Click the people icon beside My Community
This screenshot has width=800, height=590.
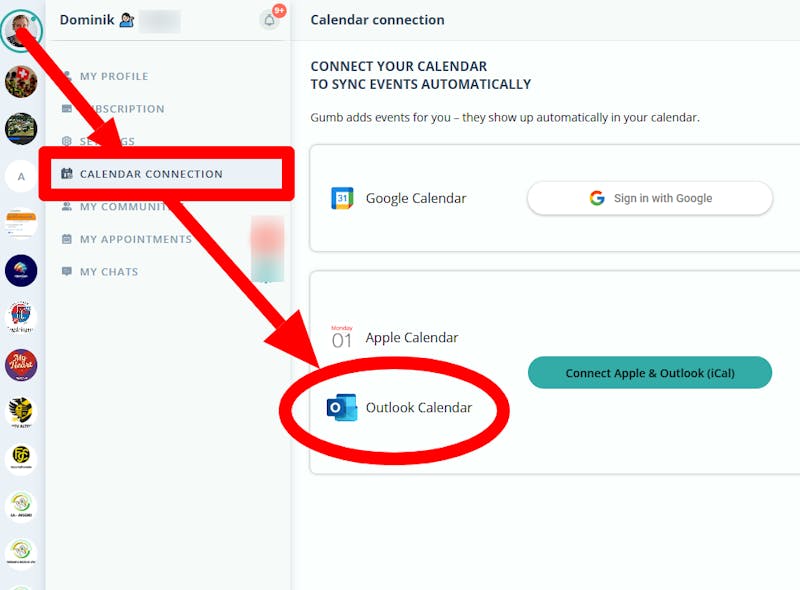(x=67, y=206)
